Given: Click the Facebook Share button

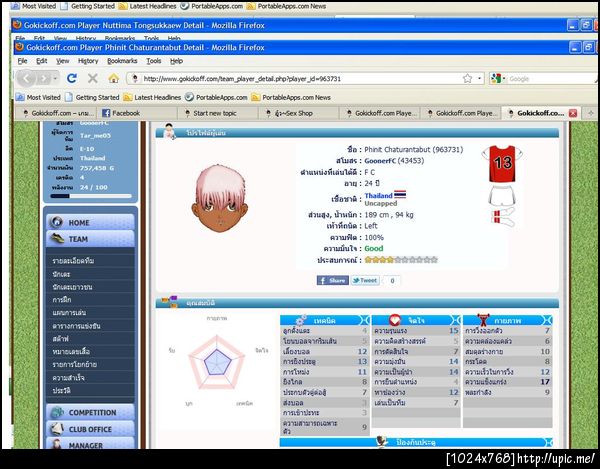Looking at the screenshot, I should coord(333,280).
